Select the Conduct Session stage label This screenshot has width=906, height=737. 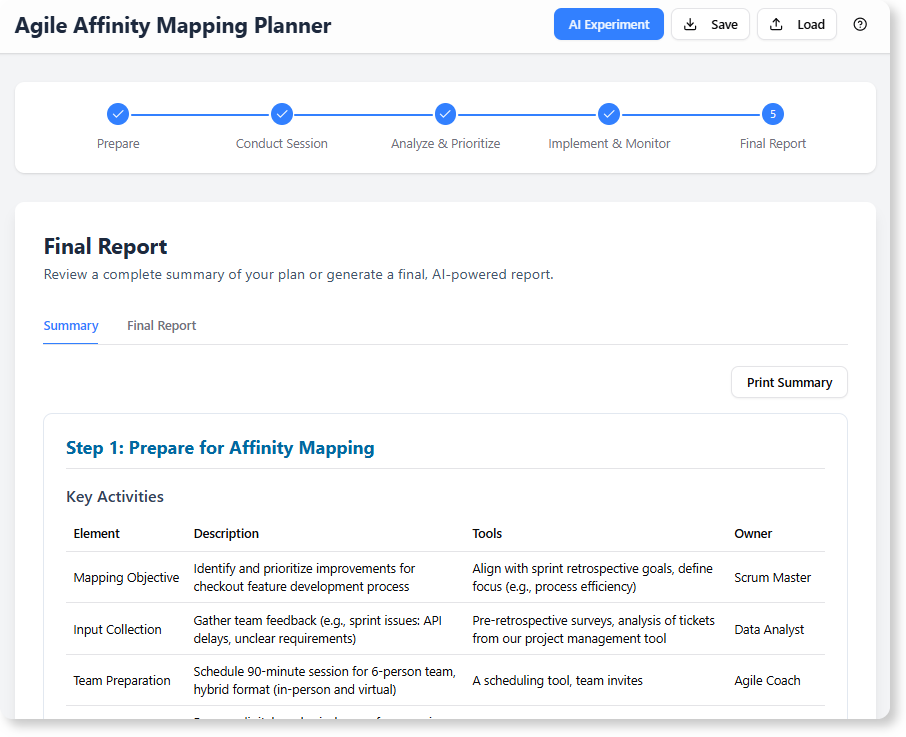click(x=281, y=143)
